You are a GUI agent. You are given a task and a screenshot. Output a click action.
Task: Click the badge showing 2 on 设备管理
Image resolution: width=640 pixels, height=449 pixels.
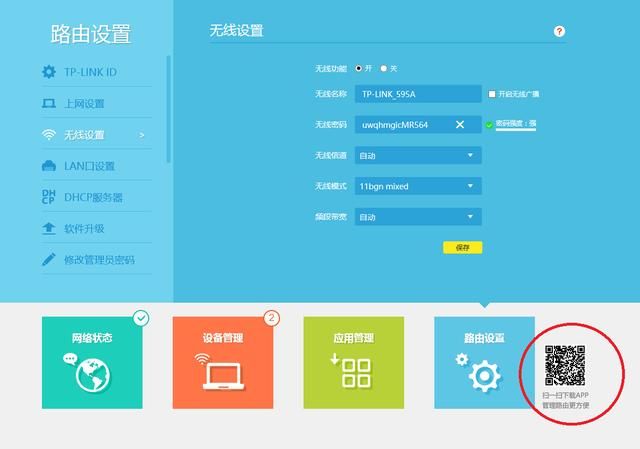coord(271,318)
